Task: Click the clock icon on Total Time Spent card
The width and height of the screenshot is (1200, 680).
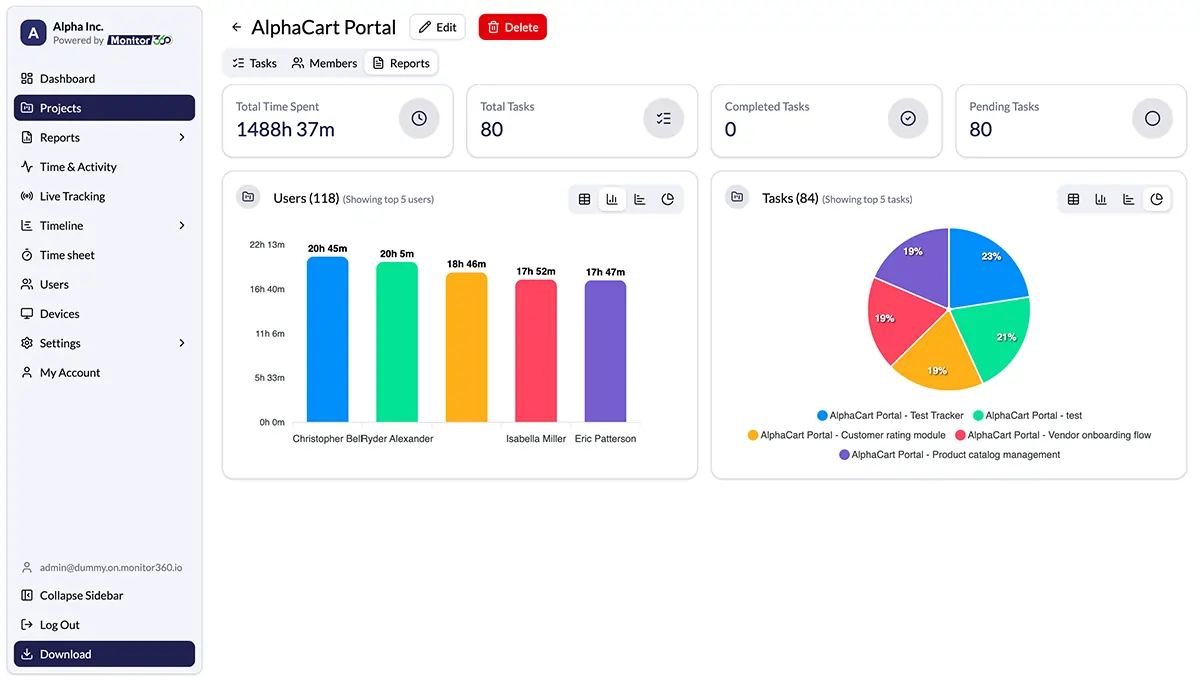Action: (419, 119)
